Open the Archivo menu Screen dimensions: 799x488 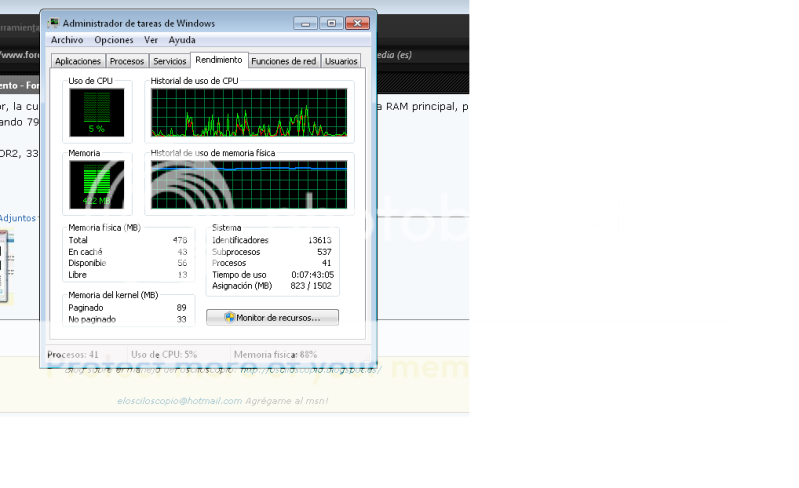point(67,40)
